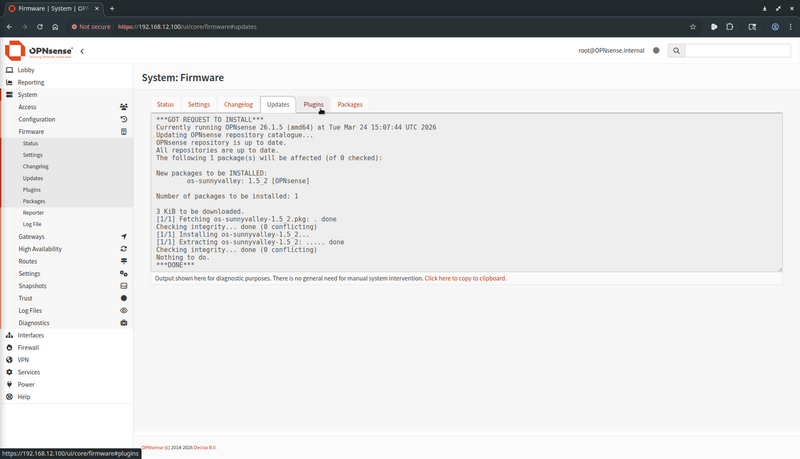Click the System server icon
The image size is (800, 459).
[9, 94]
